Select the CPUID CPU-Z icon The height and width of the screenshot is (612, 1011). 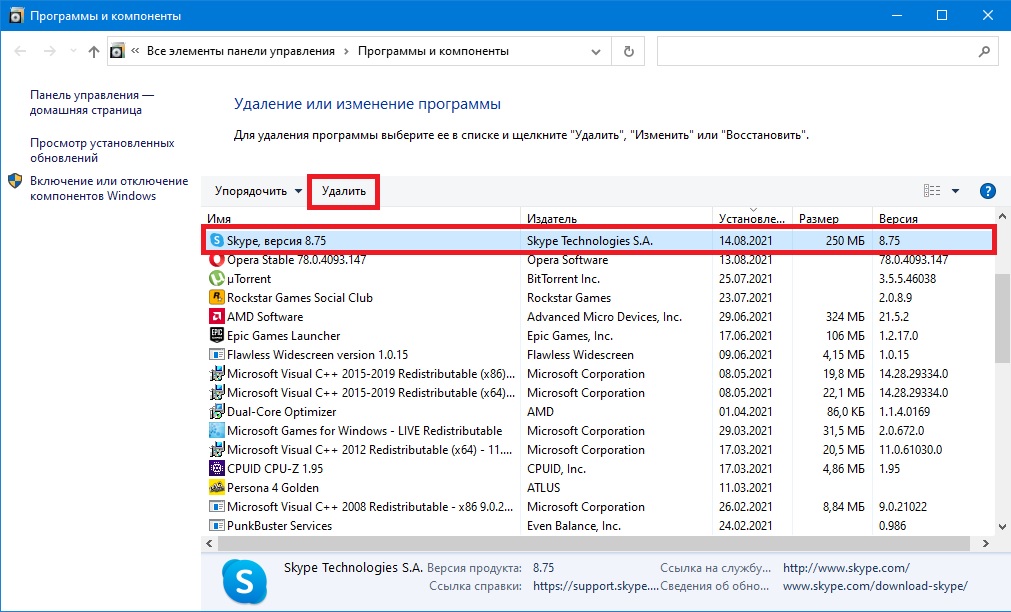[x=217, y=469]
